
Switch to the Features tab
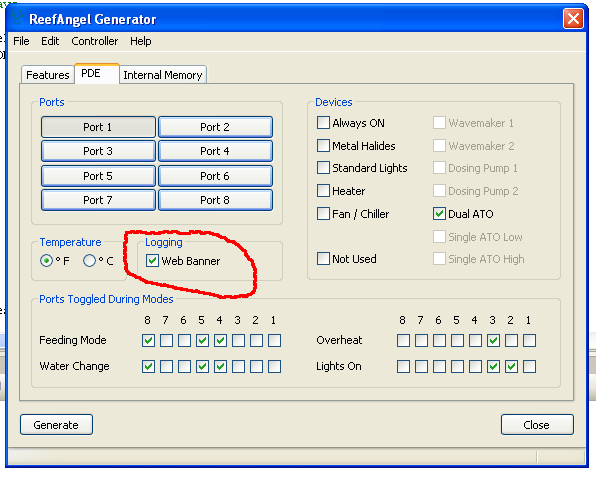48,75
